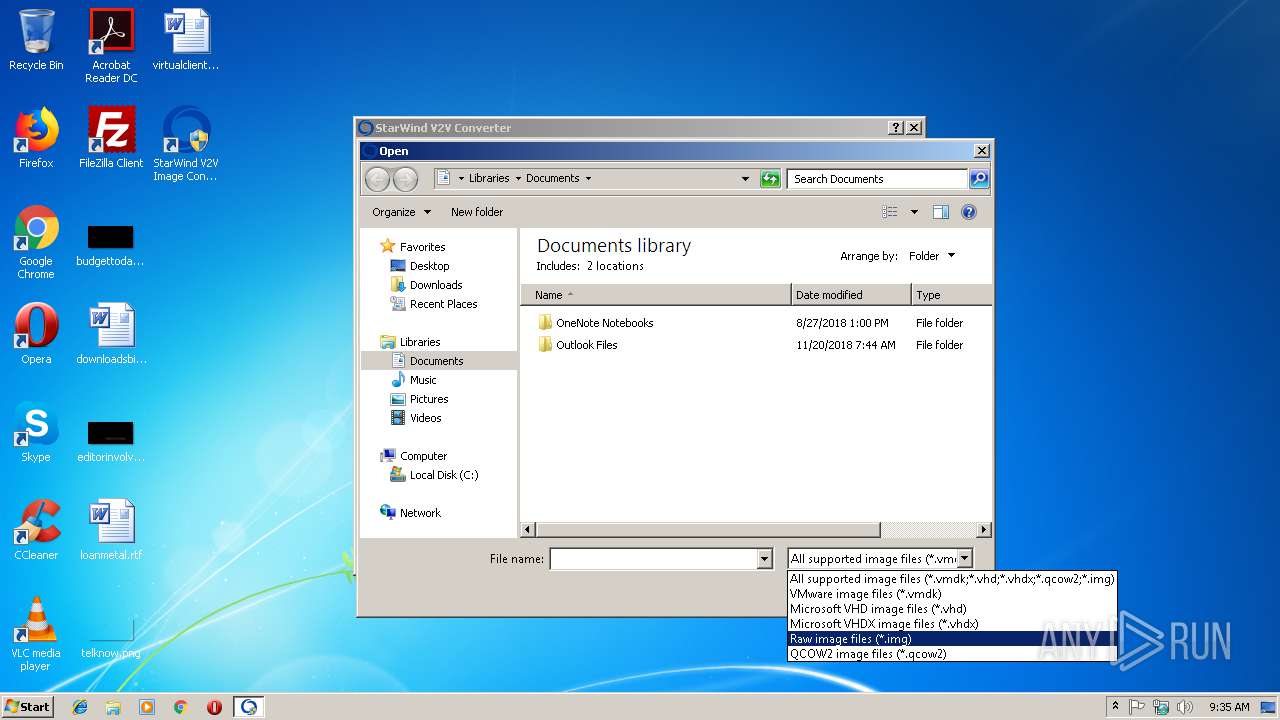
Task: Toggle the preview pane icon
Action: pos(940,212)
